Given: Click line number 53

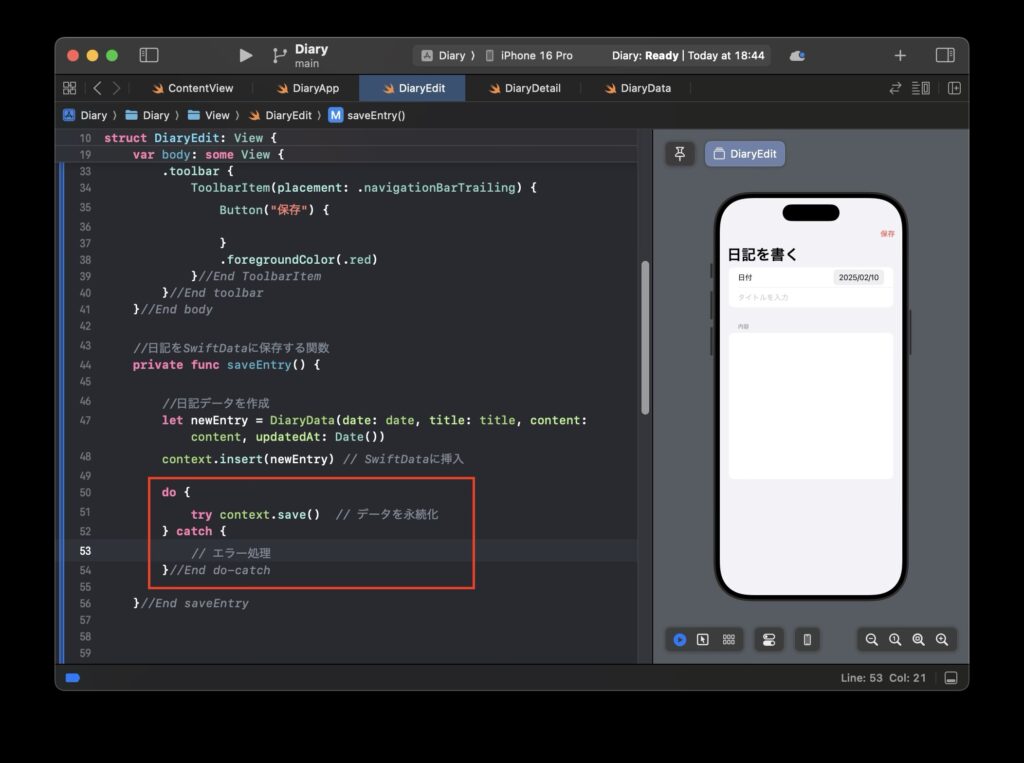Looking at the screenshot, I should [x=86, y=551].
